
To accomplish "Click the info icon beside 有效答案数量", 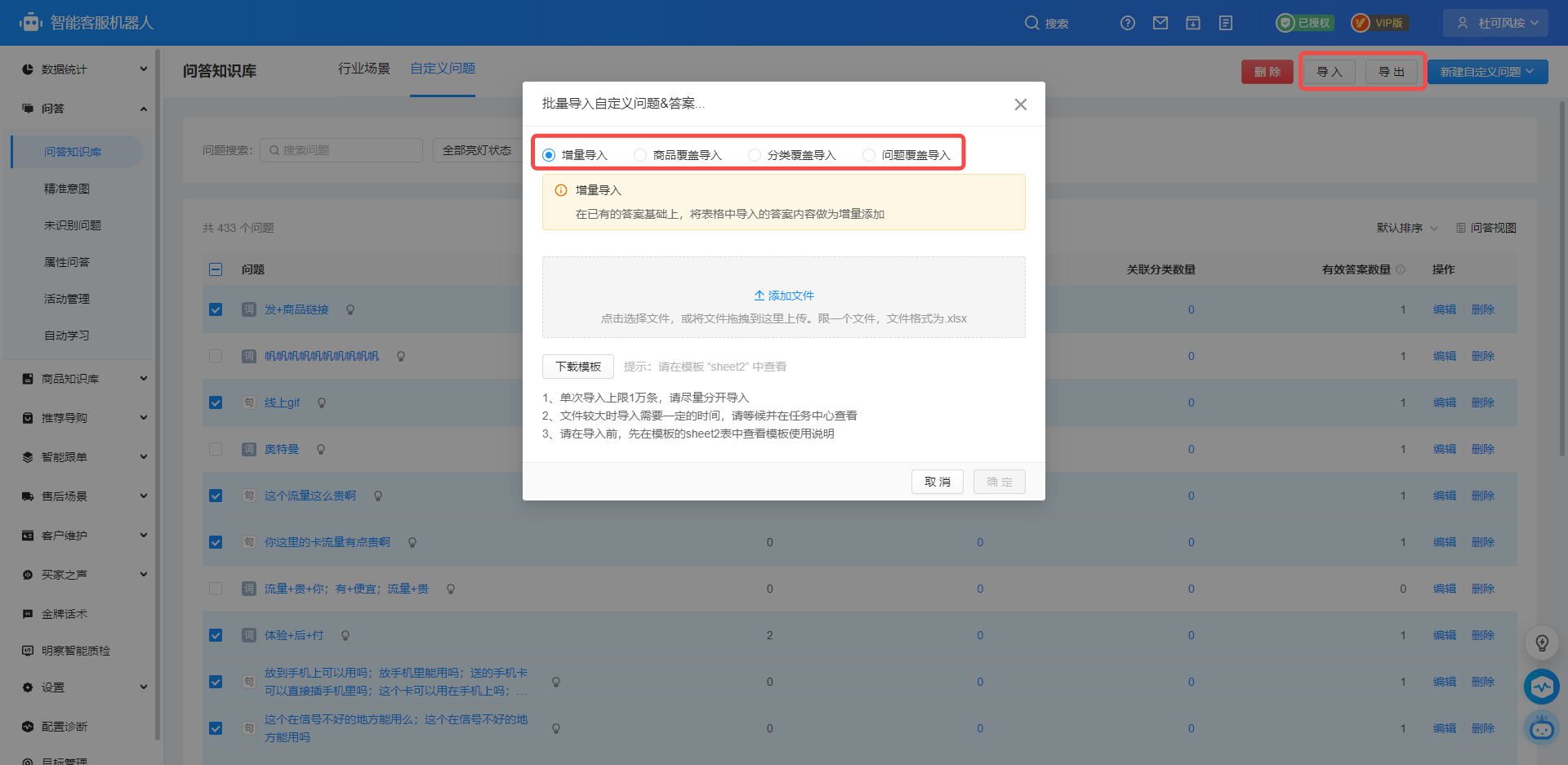I will click(1401, 269).
